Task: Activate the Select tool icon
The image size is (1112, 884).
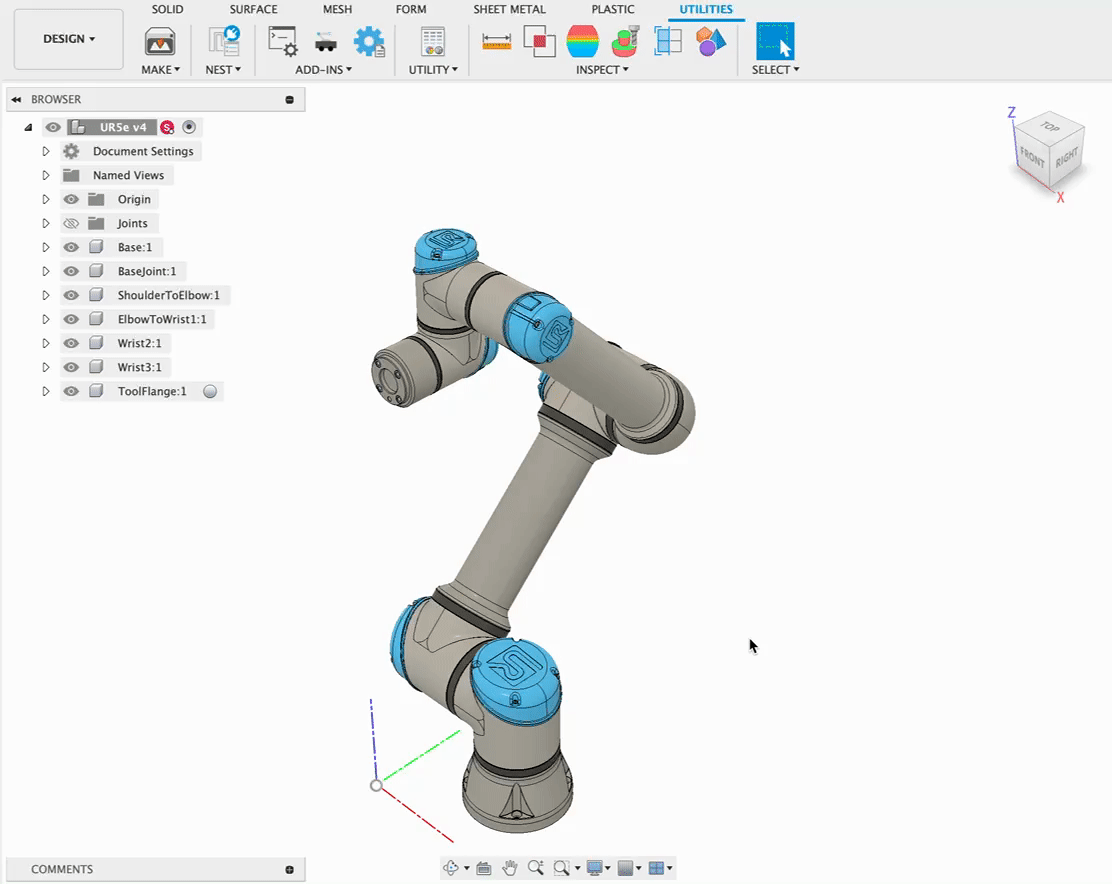Action: [775, 41]
